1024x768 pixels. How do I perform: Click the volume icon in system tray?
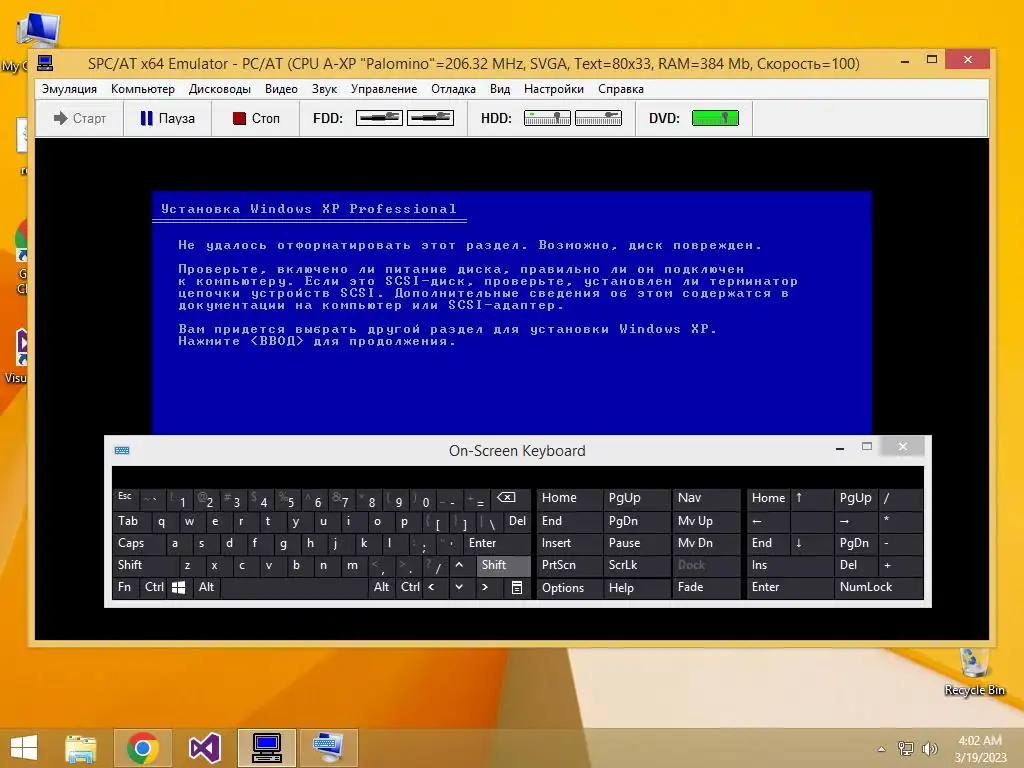[929, 748]
